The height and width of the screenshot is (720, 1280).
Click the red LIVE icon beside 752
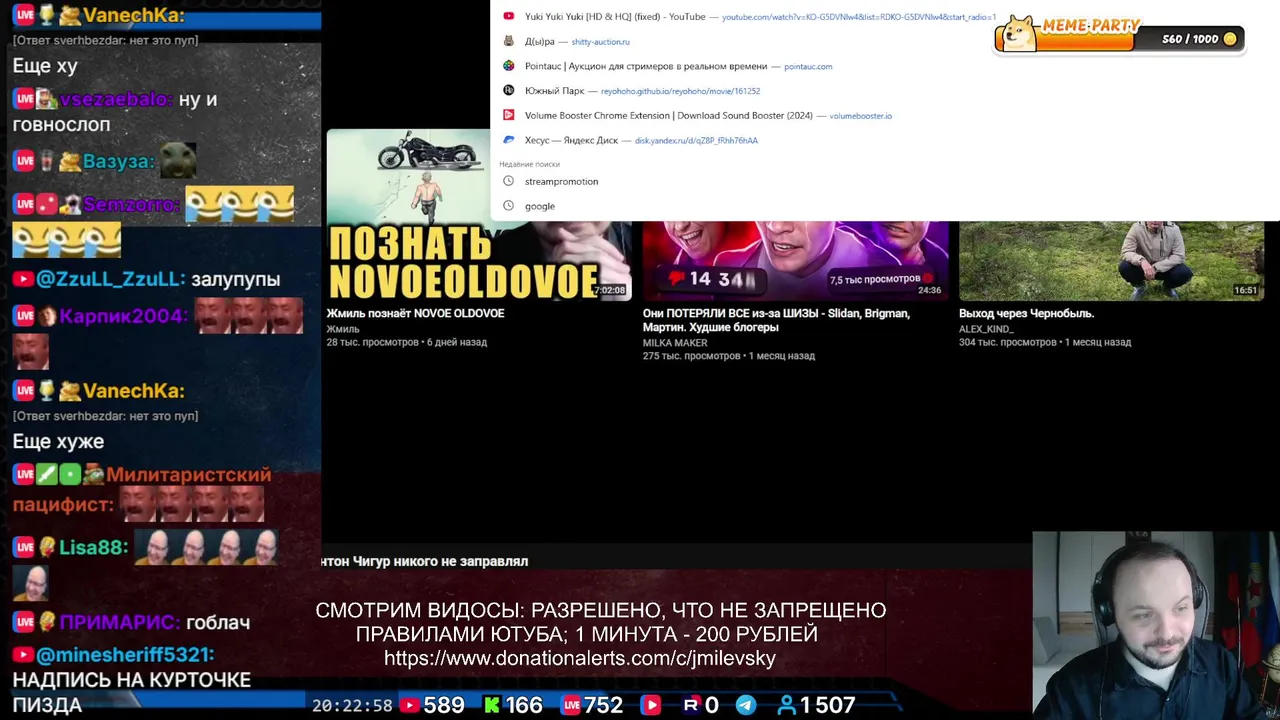point(571,705)
